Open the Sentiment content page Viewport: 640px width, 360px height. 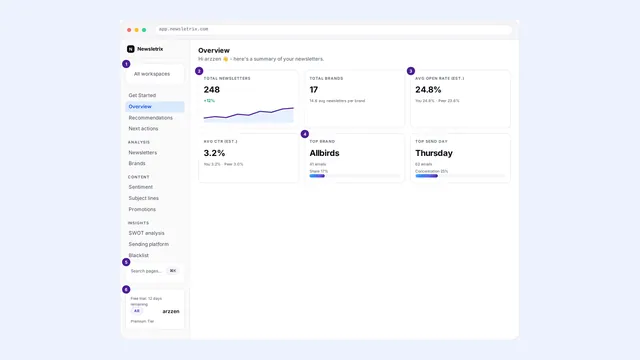[x=140, y=187]
